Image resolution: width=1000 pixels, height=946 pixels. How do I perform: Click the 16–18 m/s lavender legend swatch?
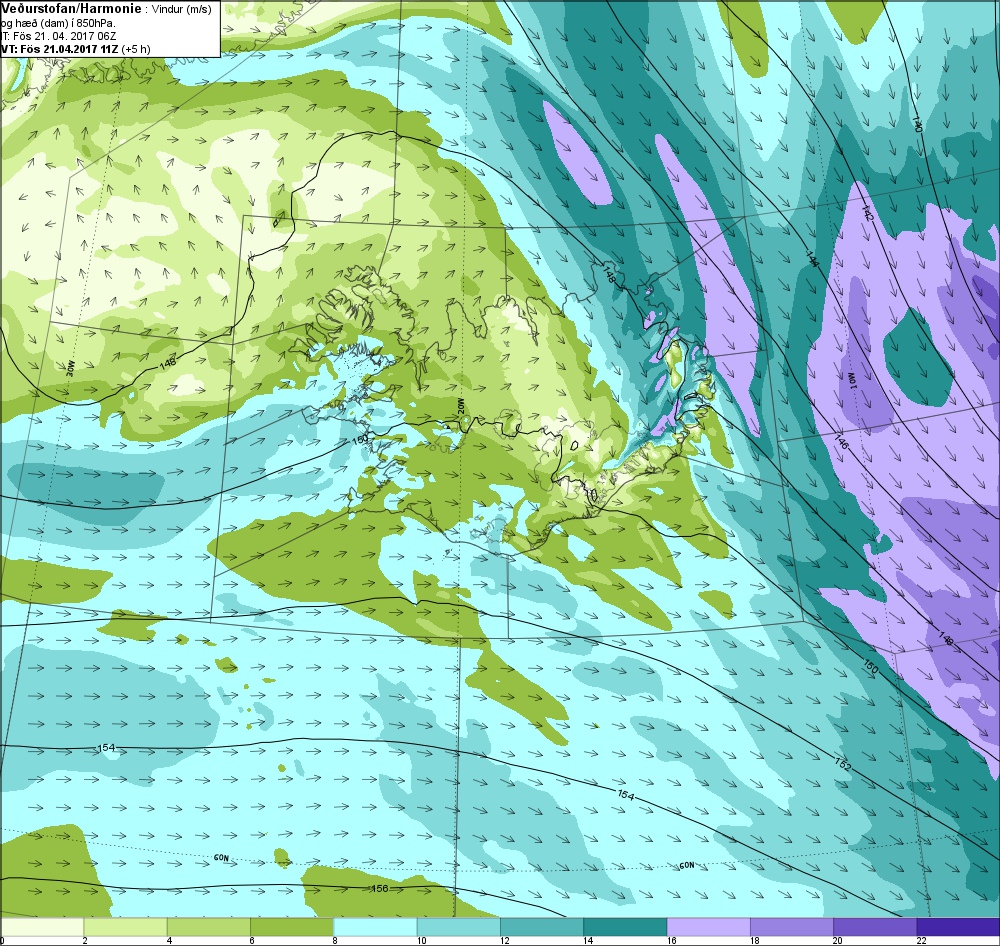[709, 926]
